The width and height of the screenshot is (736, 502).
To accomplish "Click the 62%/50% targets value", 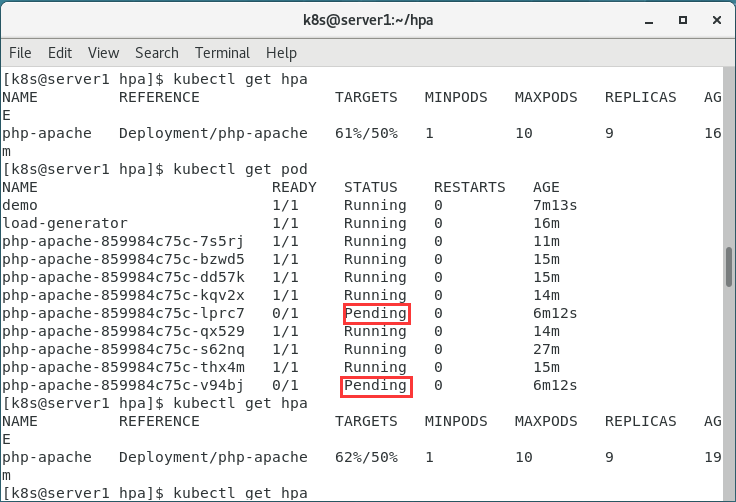I will pyautogui.click(x=366, y=457).
